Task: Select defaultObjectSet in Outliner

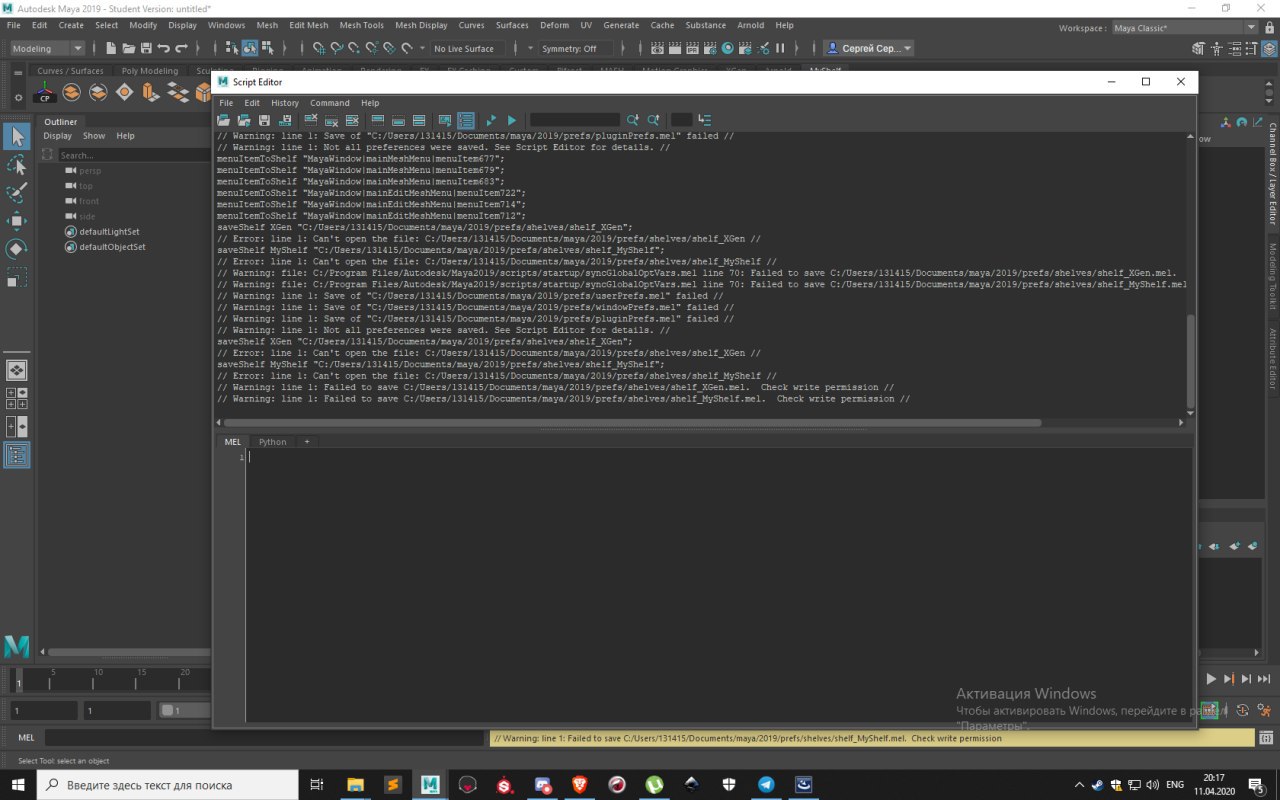Action: tap(112, 247)
